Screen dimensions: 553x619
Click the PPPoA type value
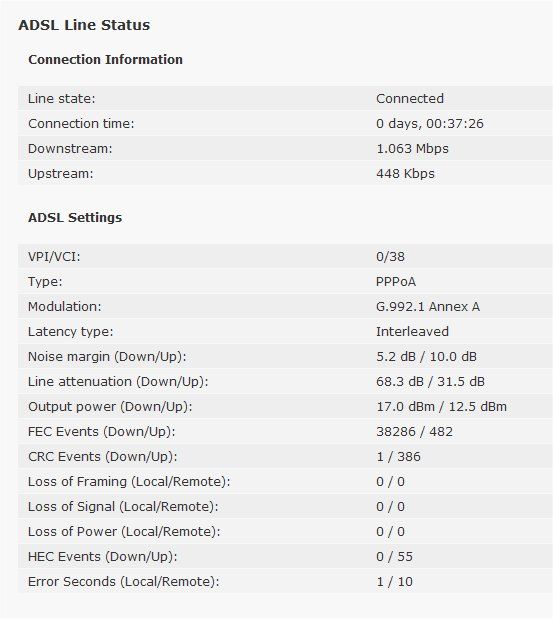396,281
